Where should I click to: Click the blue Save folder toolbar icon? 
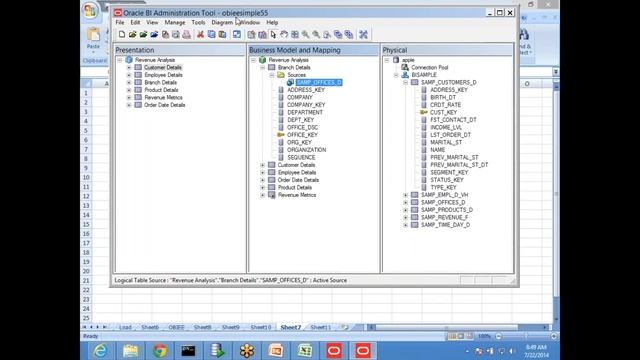point(154,35)
